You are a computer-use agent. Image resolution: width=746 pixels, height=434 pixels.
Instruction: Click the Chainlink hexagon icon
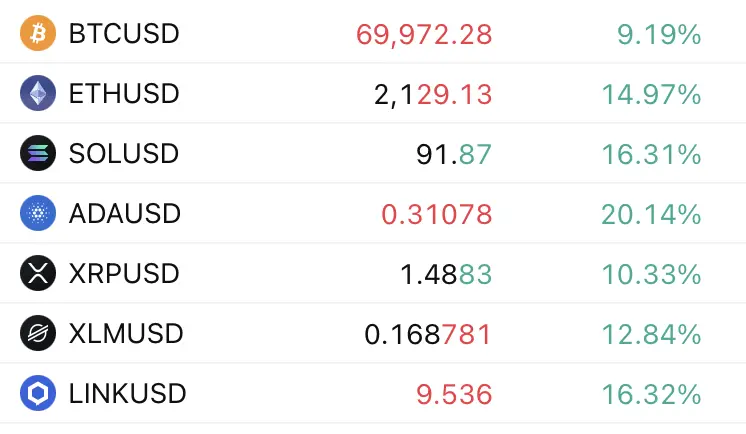click(x=38, y=393)
